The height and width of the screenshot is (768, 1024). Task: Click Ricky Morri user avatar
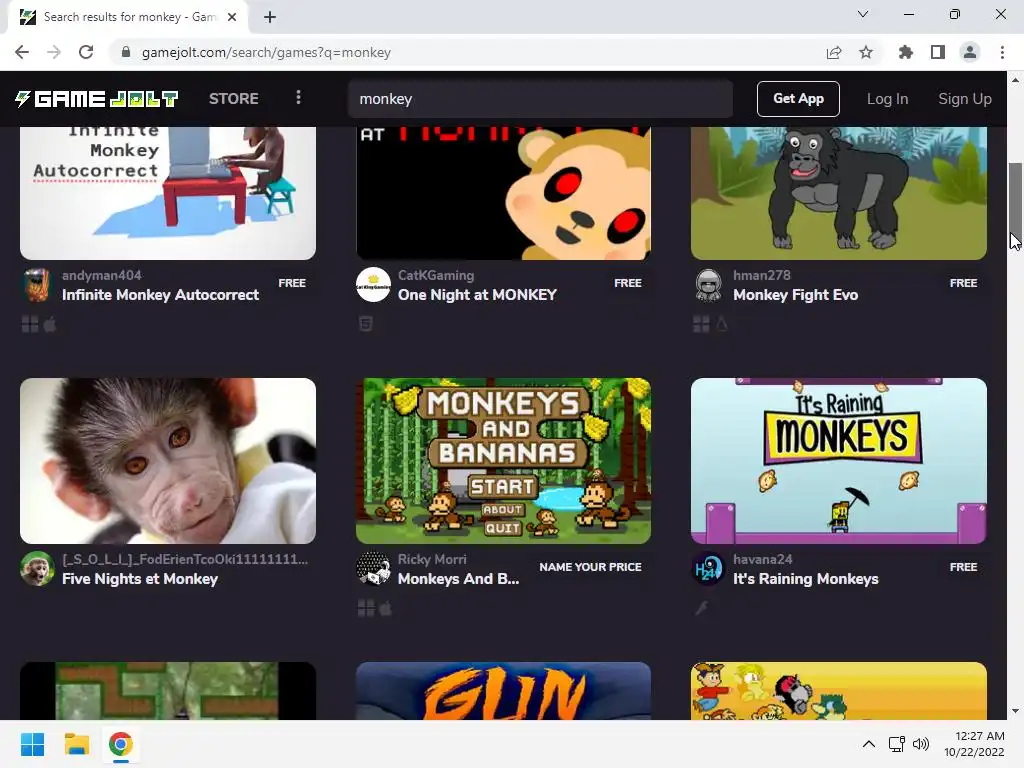tap(373, 569)
